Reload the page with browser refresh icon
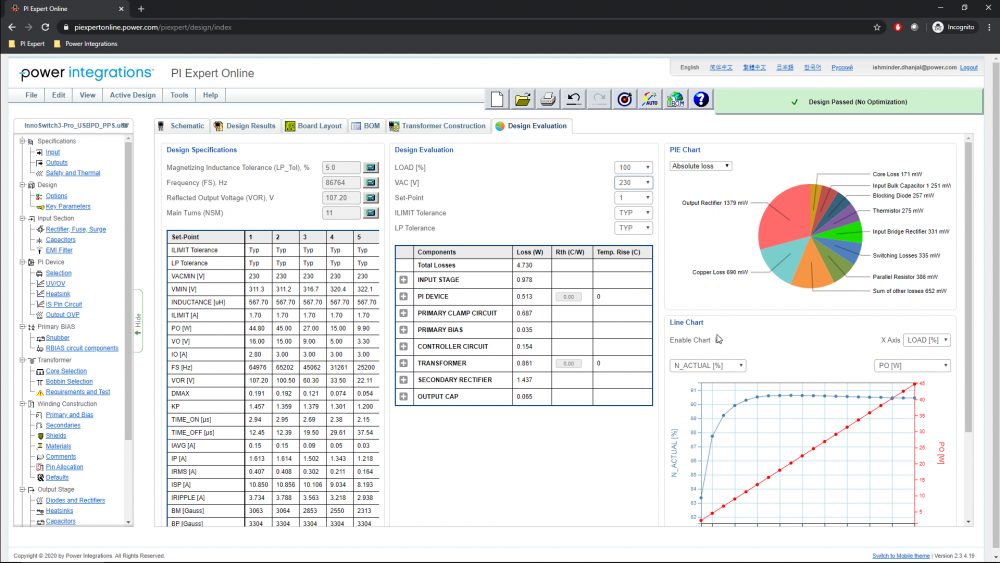This screenshot has width=1000, height=563. (45, 27)
